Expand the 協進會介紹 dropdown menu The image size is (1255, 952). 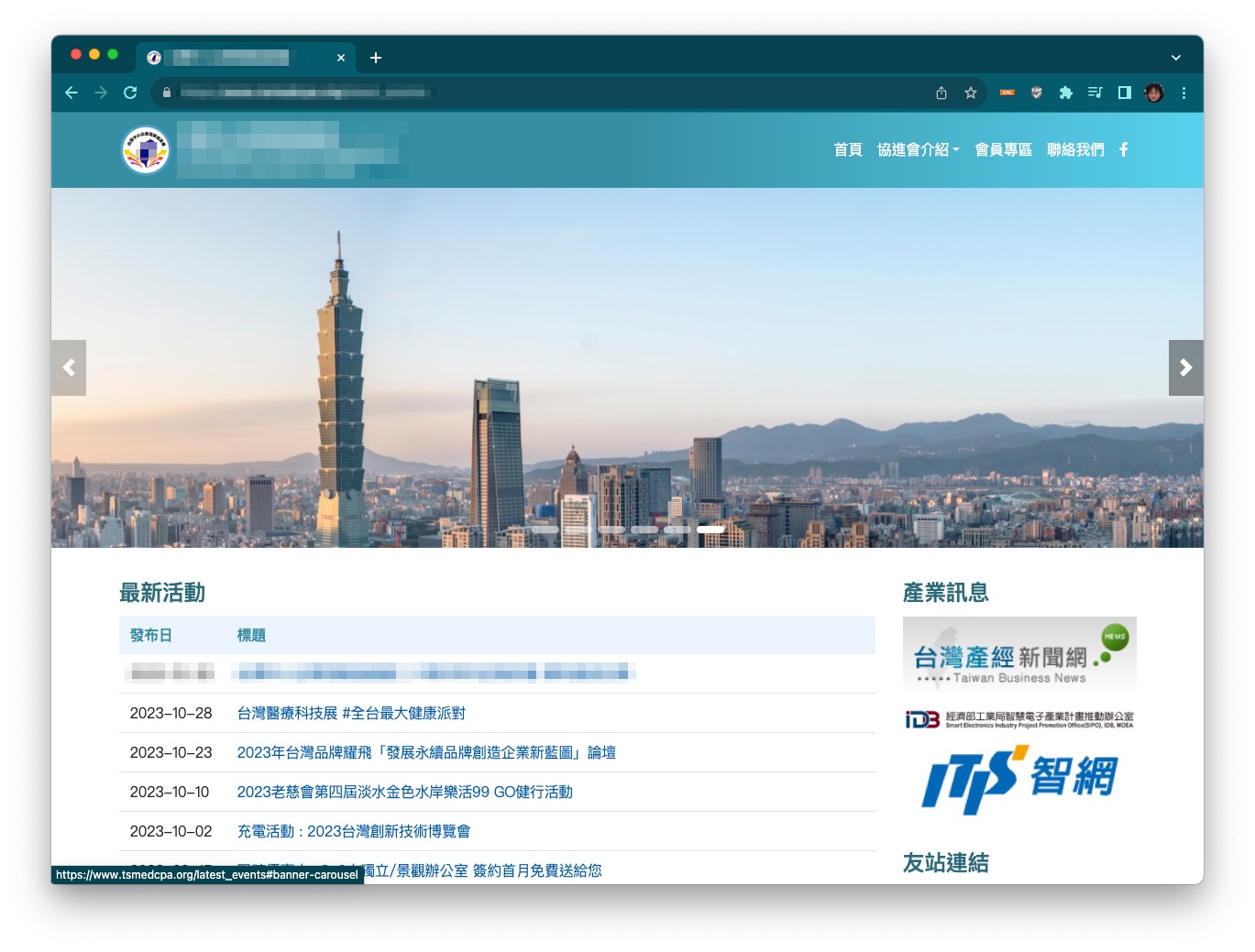point(917,149)
